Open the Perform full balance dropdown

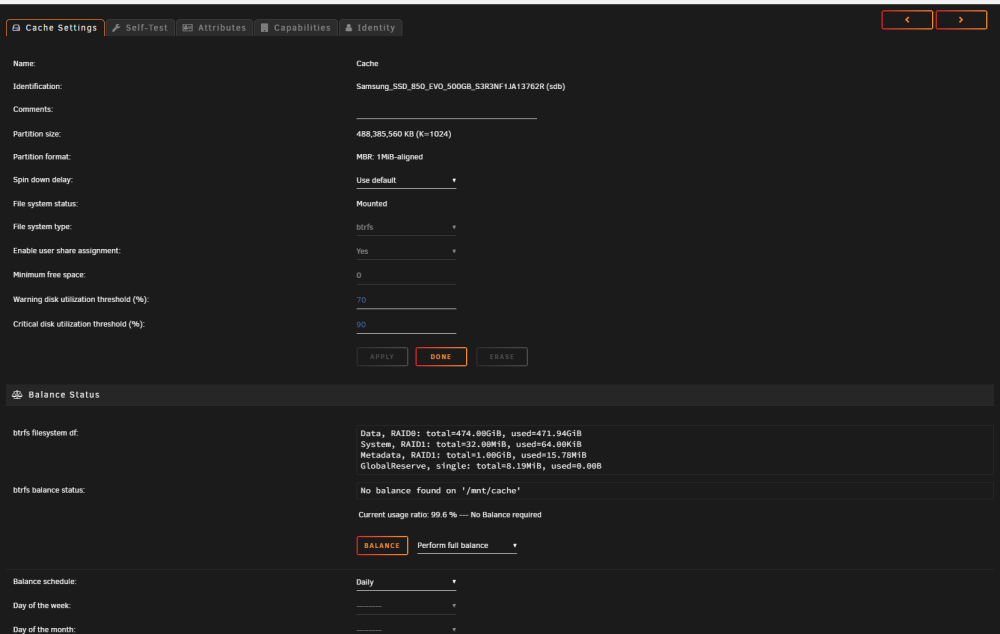point(467,545)
